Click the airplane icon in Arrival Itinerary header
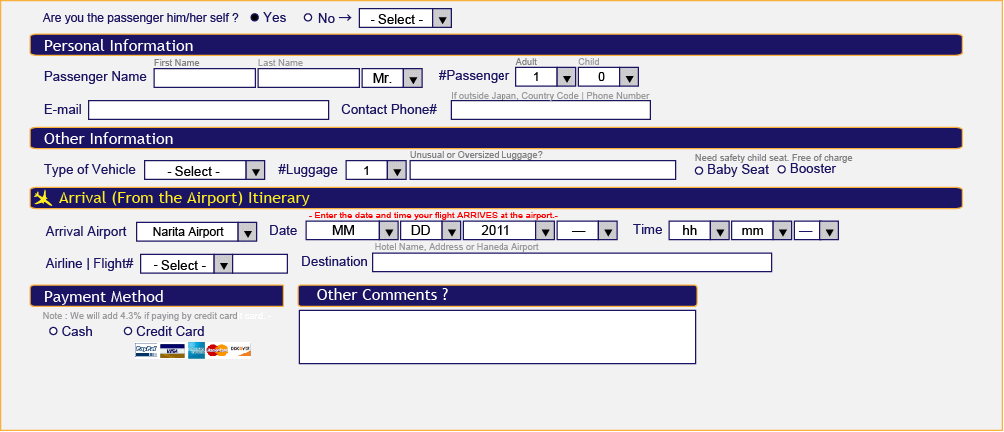This screenshot has height=432, width=1004. [x=43, y=198]
